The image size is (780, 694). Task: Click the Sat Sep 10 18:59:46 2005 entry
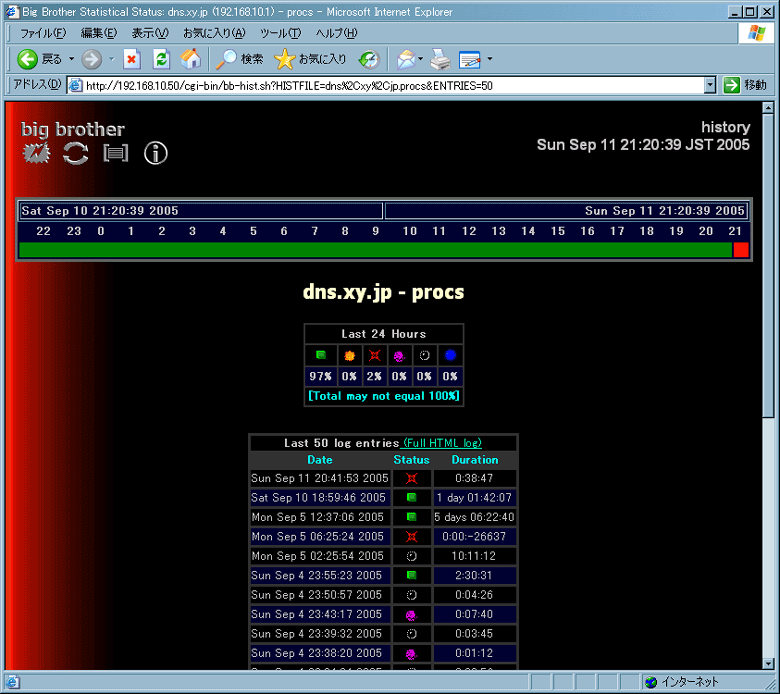pos(318,497)
